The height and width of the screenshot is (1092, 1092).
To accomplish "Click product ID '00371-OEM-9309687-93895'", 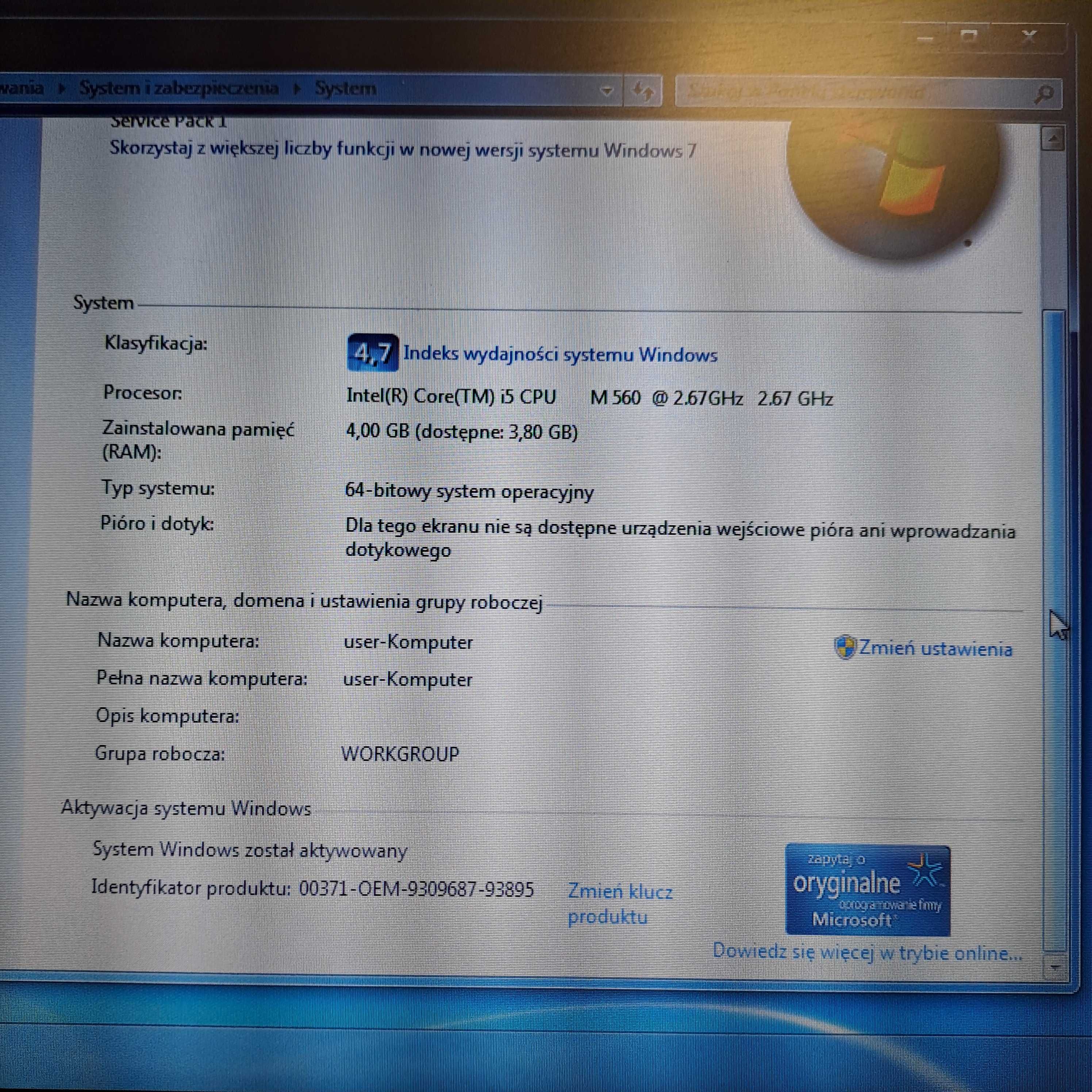I will point(416,889).
